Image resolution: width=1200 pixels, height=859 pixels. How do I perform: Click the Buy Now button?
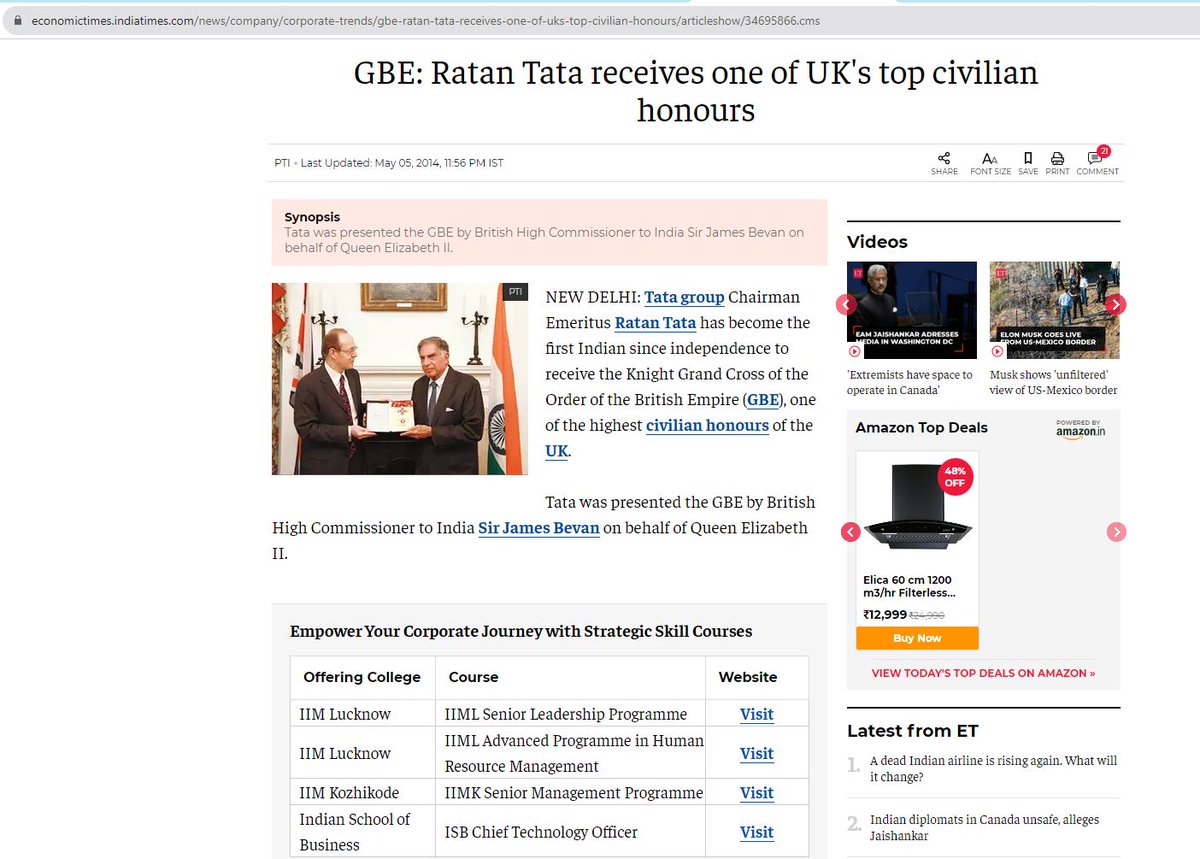917,638
